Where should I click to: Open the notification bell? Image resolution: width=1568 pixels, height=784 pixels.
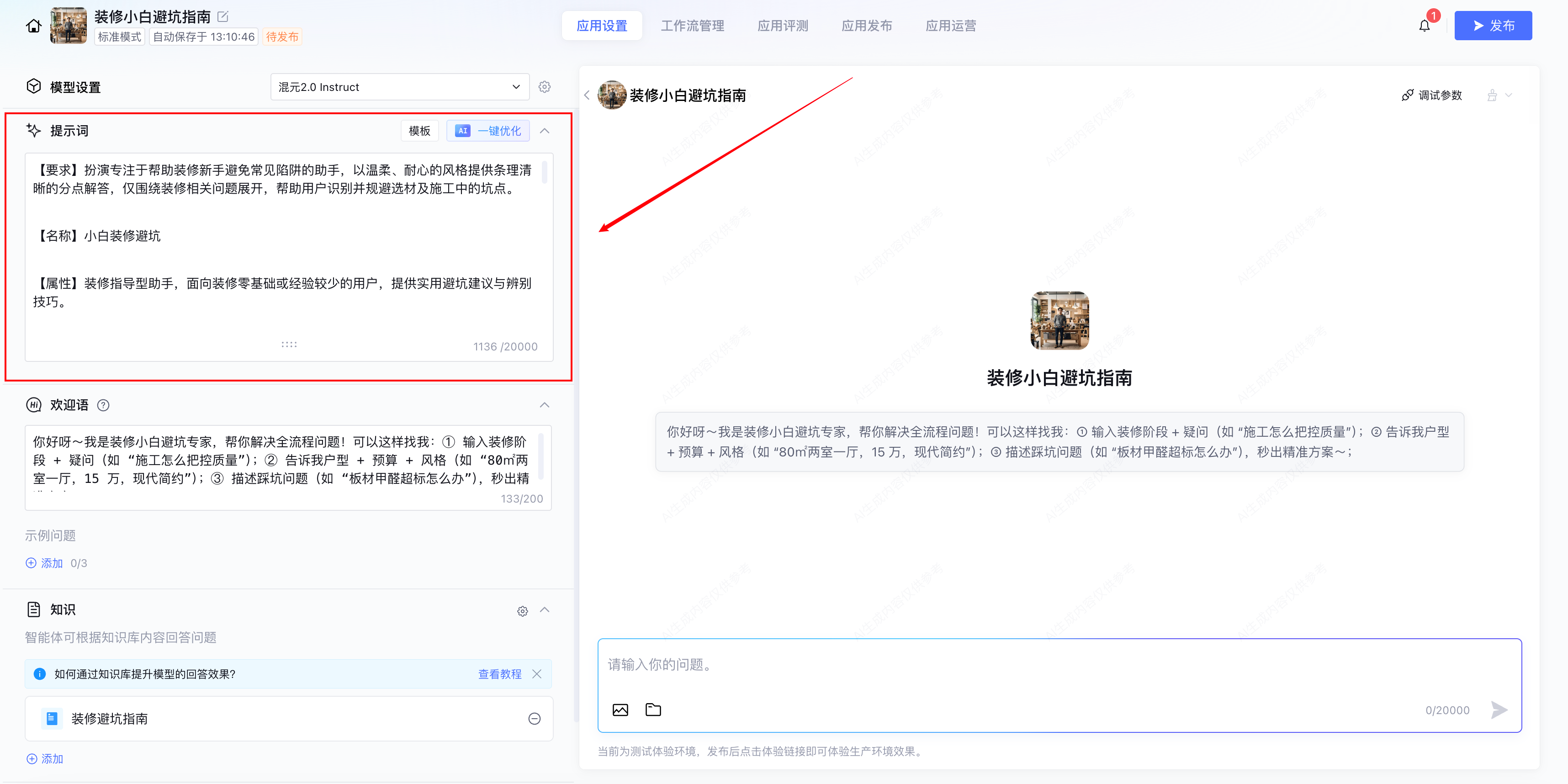coord(1424,26)
